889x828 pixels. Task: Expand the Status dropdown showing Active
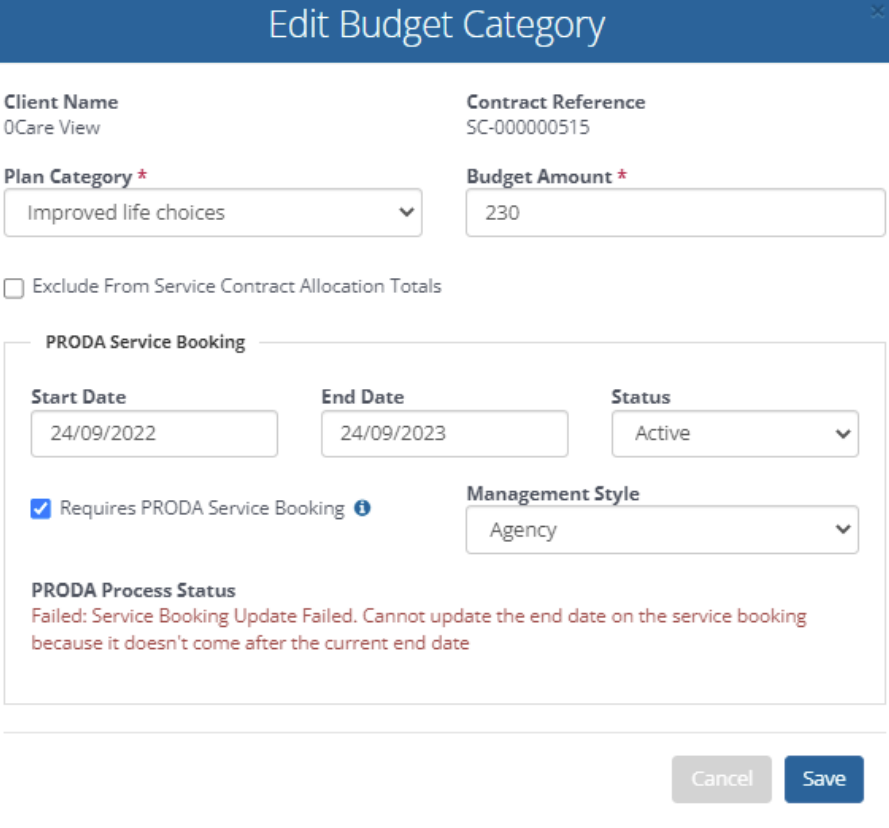[734, 434]
